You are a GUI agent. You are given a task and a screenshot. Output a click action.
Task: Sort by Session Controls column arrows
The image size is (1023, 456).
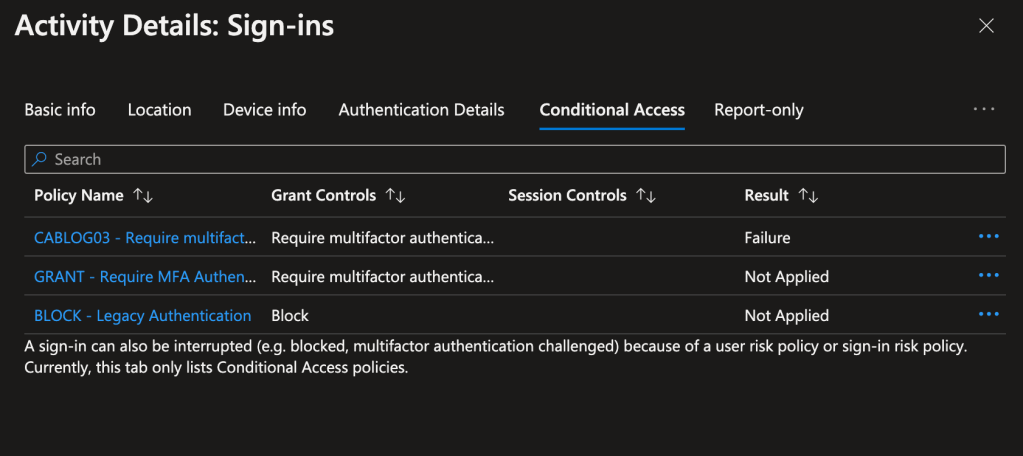(646, 196)
